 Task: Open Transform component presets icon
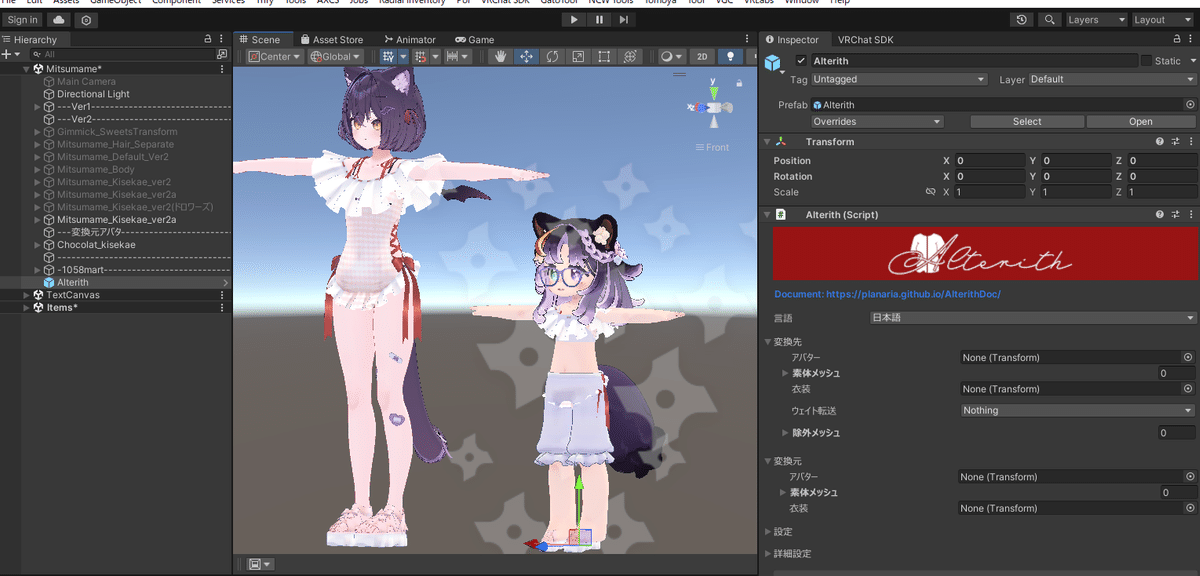click(1176, 142)
